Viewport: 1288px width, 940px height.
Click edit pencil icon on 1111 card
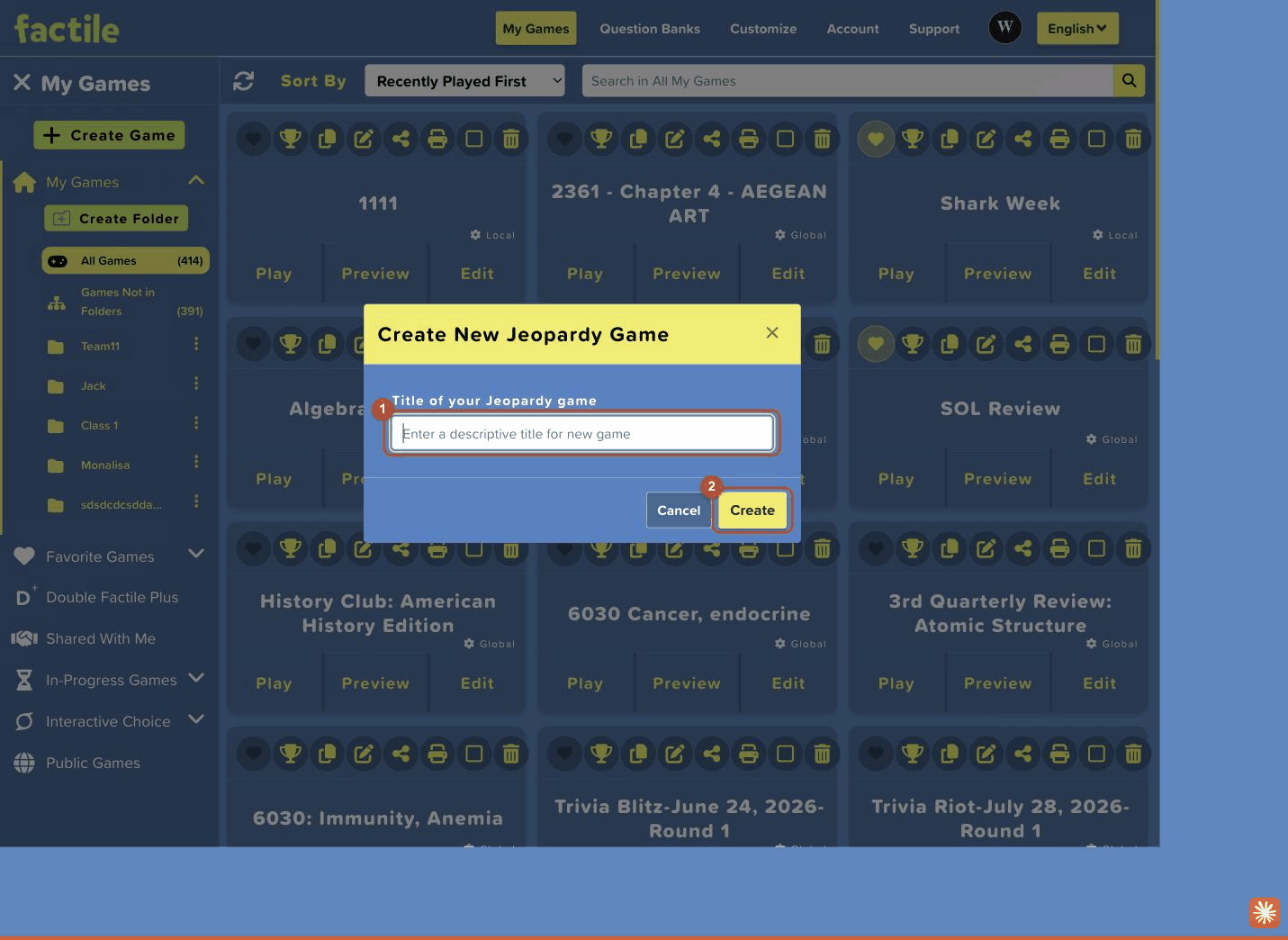(x=364, y=139)
